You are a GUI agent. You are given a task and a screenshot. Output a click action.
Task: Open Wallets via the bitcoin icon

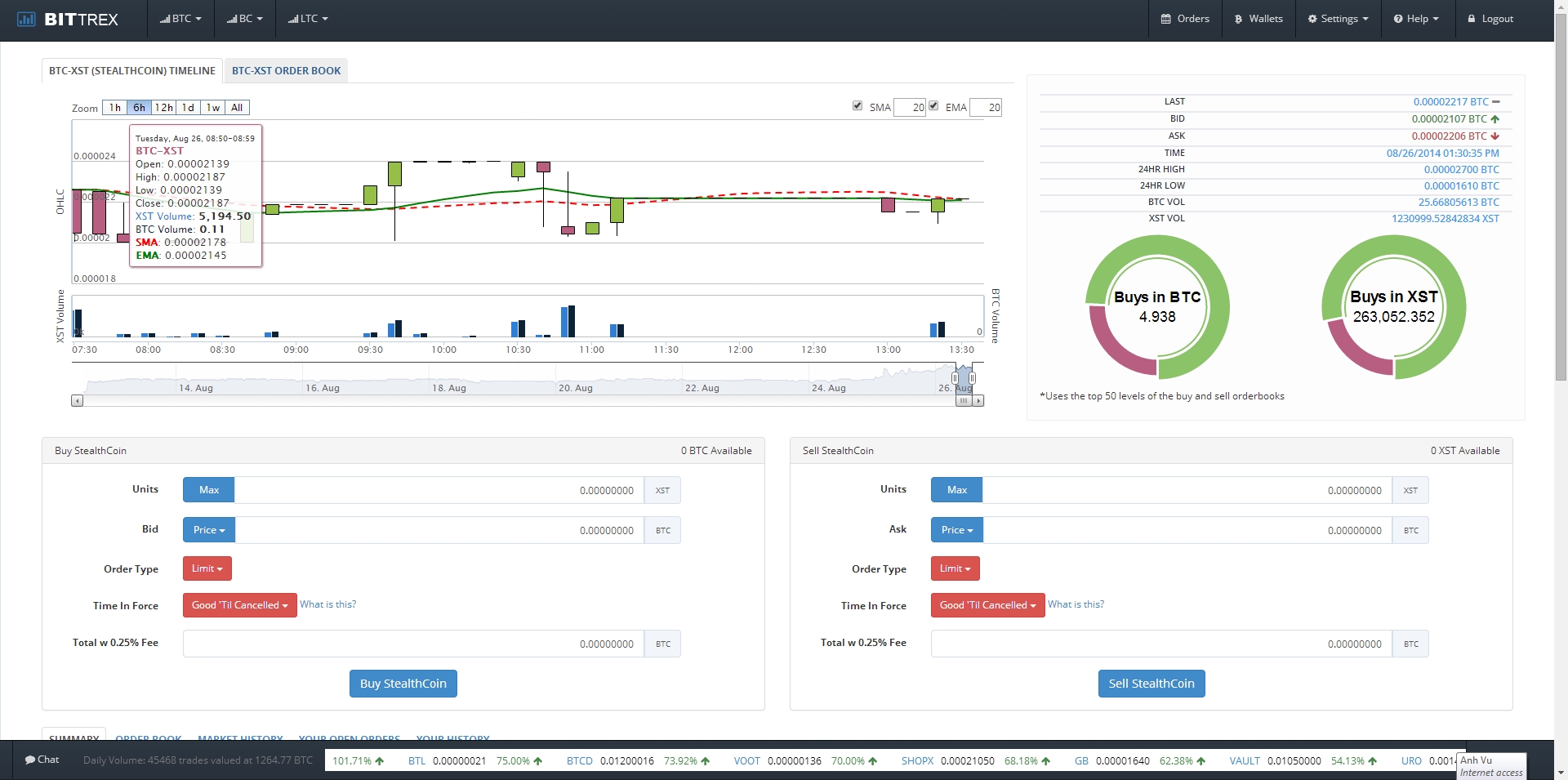(x=1238, y=19)
